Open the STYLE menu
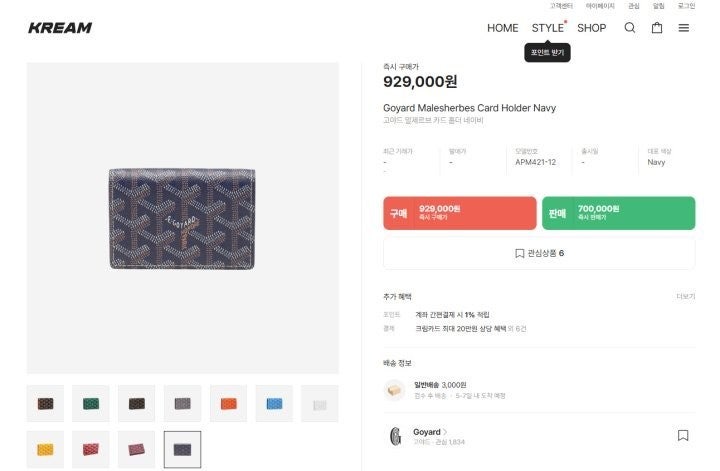 (x=548, y=28)
